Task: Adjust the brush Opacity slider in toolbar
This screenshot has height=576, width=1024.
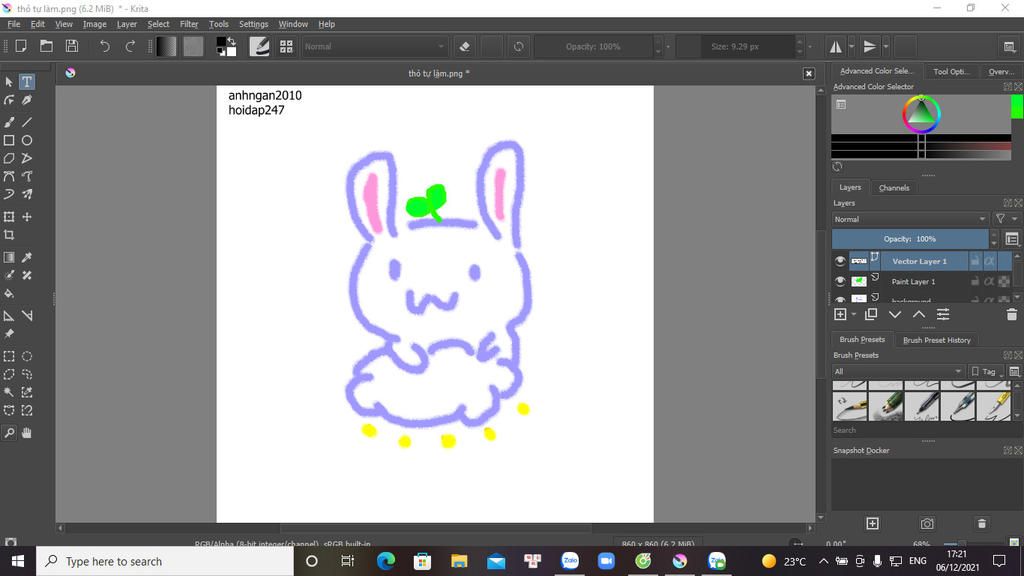Action: pyautogui.click(x=593, y=46)
